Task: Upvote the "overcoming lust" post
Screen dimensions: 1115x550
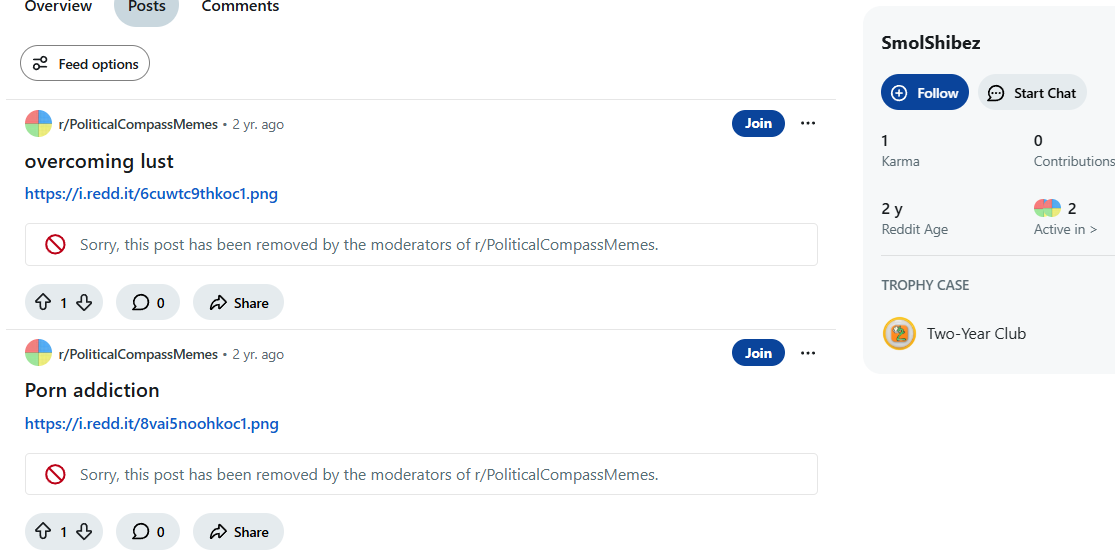Action: 43,303
